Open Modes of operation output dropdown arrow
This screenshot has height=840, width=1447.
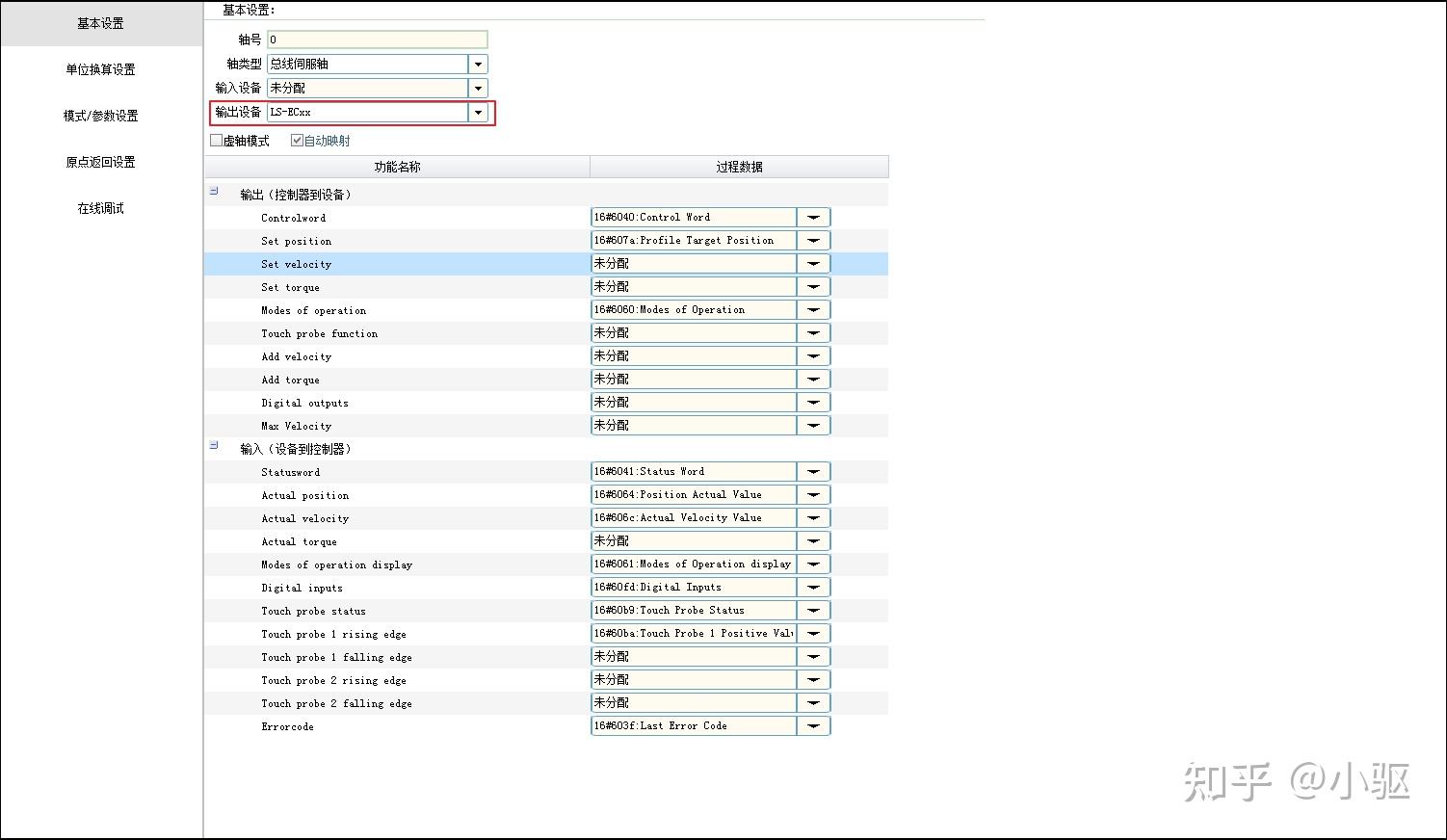[x=813, y=310]
